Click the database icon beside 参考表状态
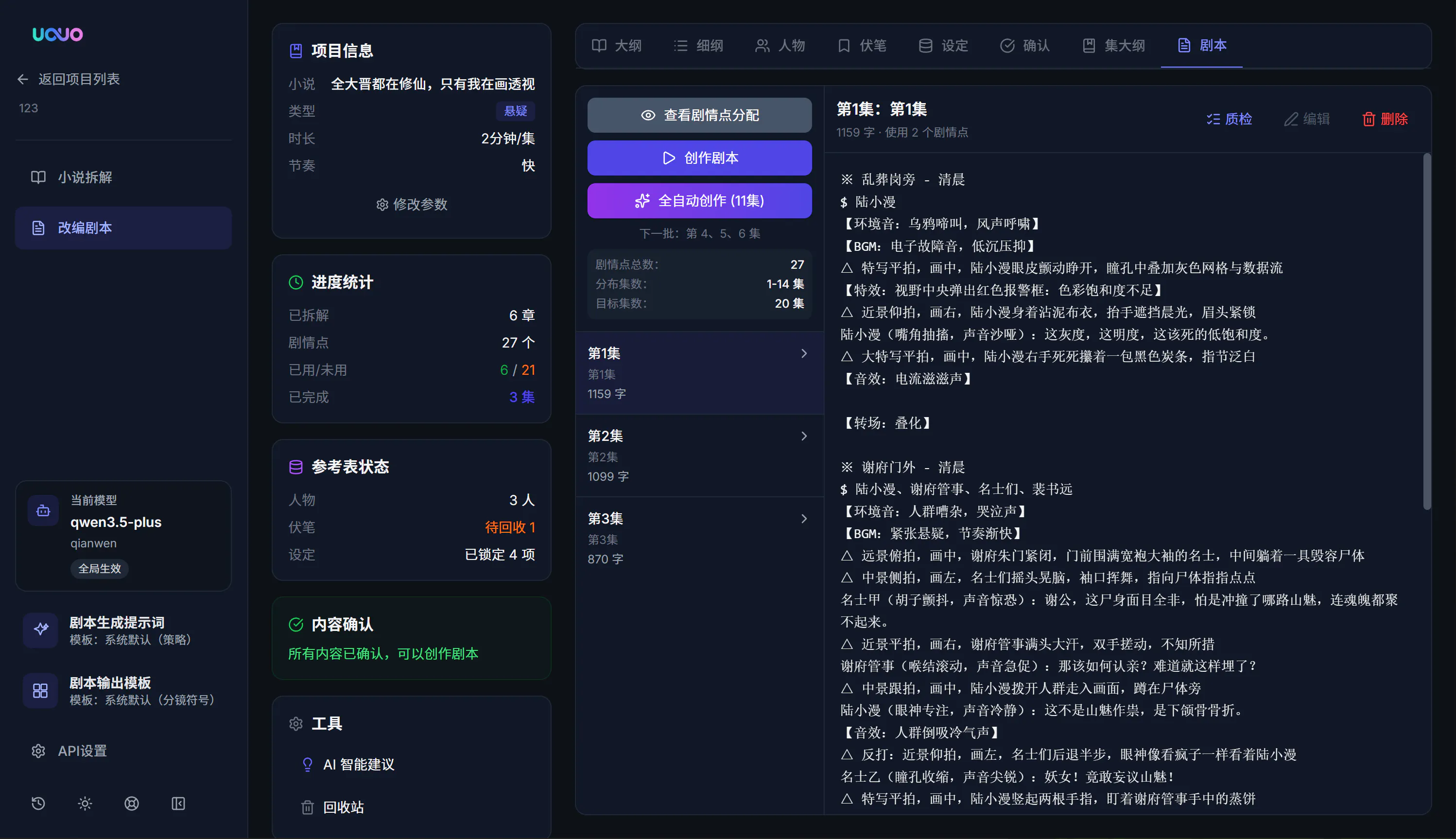The image size is (1456, 839). tap(295, 467)
